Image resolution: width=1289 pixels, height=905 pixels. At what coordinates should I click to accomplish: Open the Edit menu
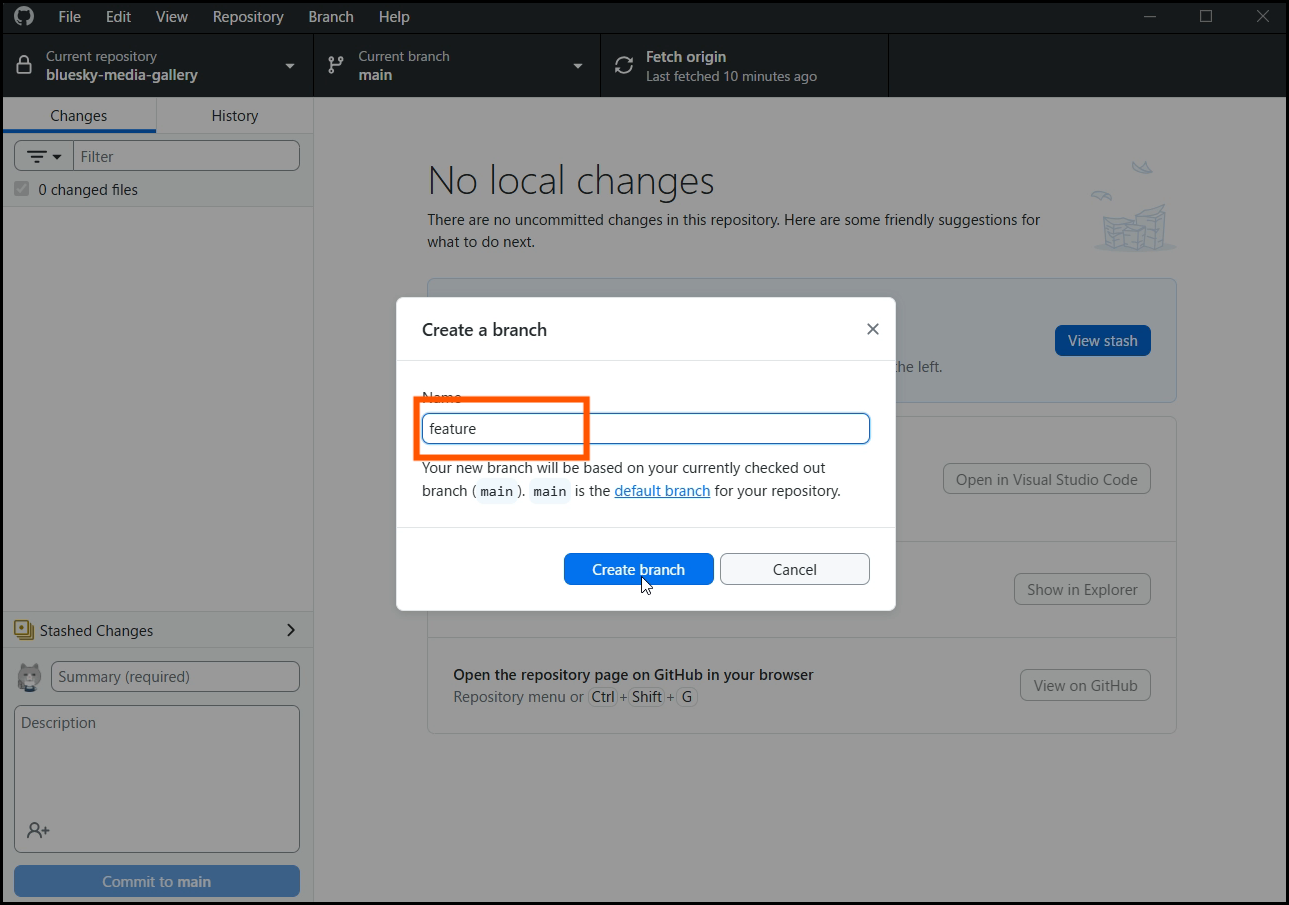pyautogui.click(x=118, y=17)
